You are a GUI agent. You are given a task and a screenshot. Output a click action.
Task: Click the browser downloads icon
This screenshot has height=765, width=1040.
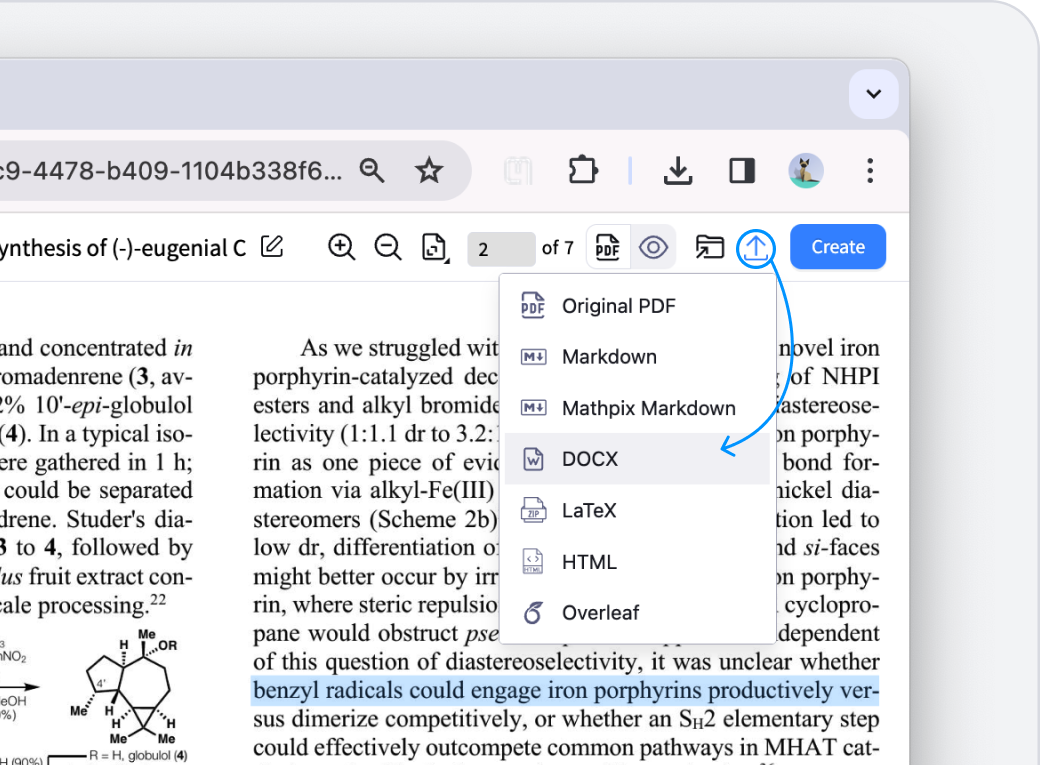click(678, 170)
